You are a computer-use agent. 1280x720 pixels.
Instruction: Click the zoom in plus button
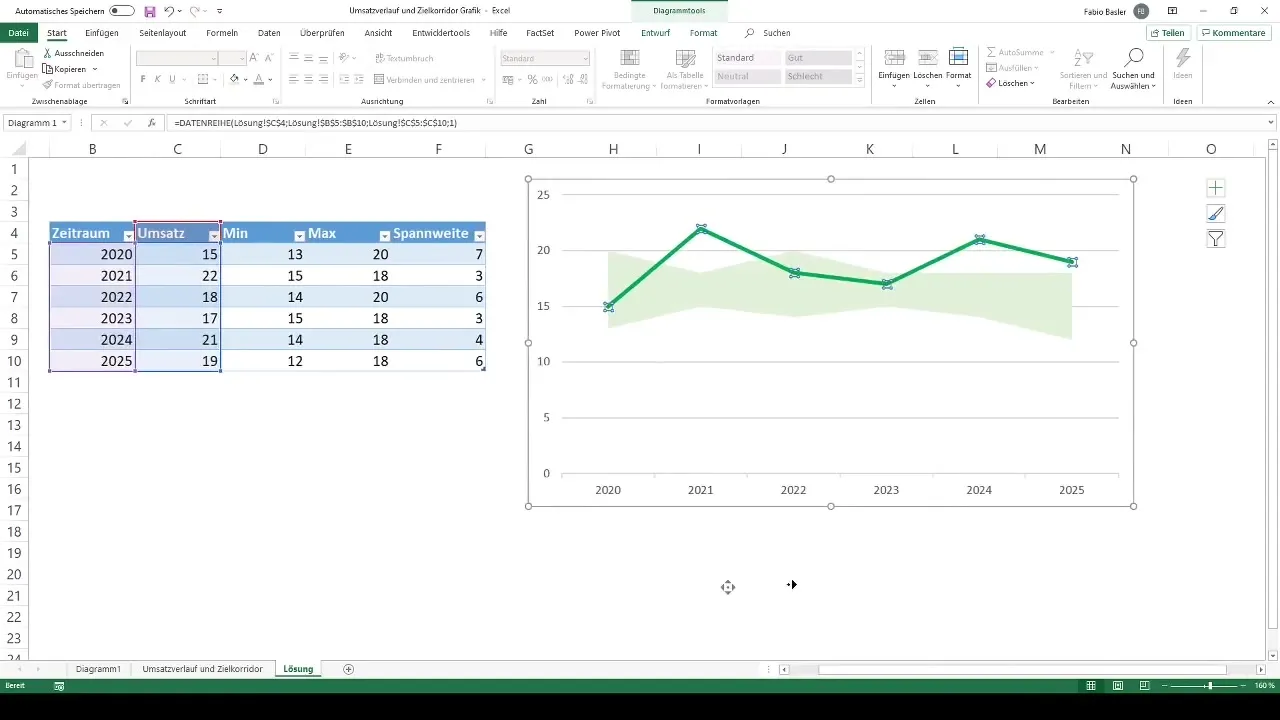pos(1243,686)
